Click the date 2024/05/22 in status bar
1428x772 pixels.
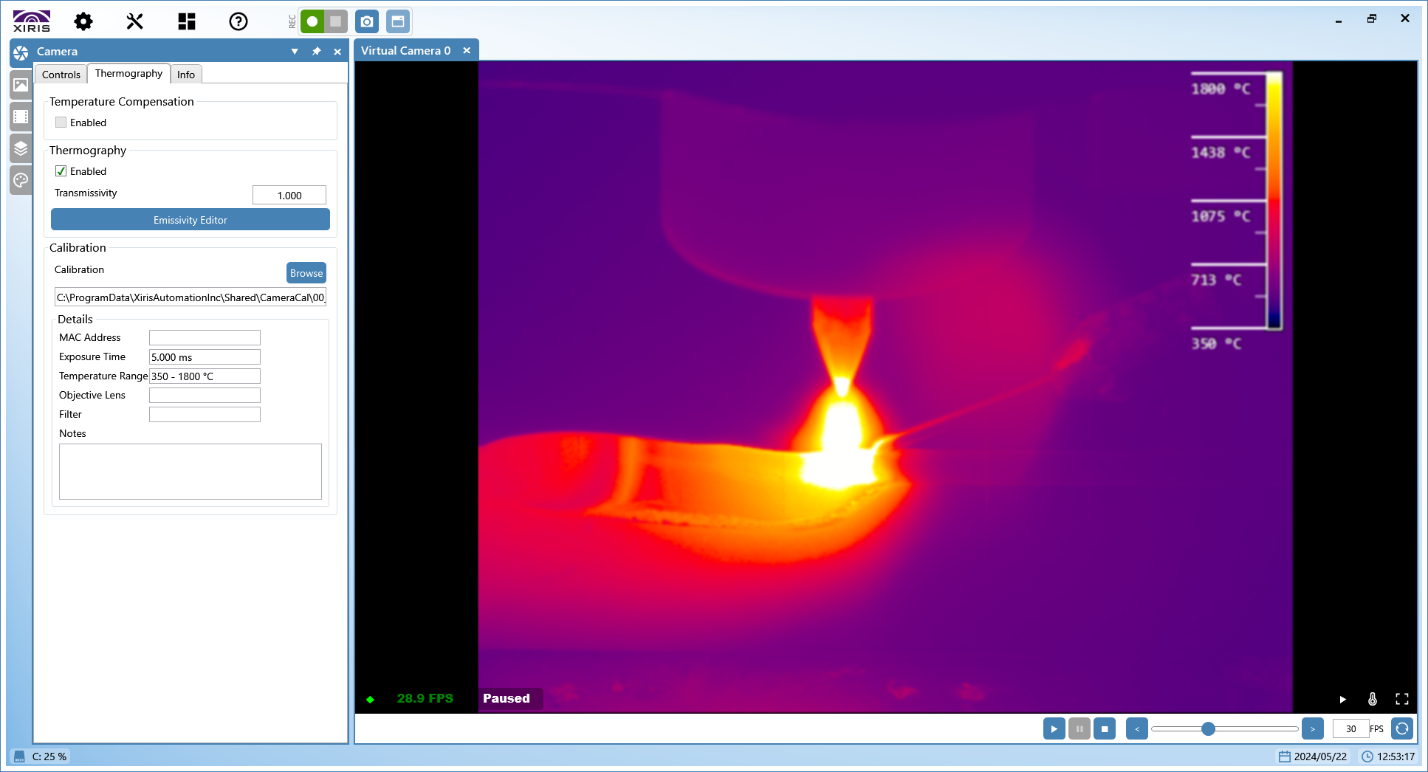coord(1319,756)
